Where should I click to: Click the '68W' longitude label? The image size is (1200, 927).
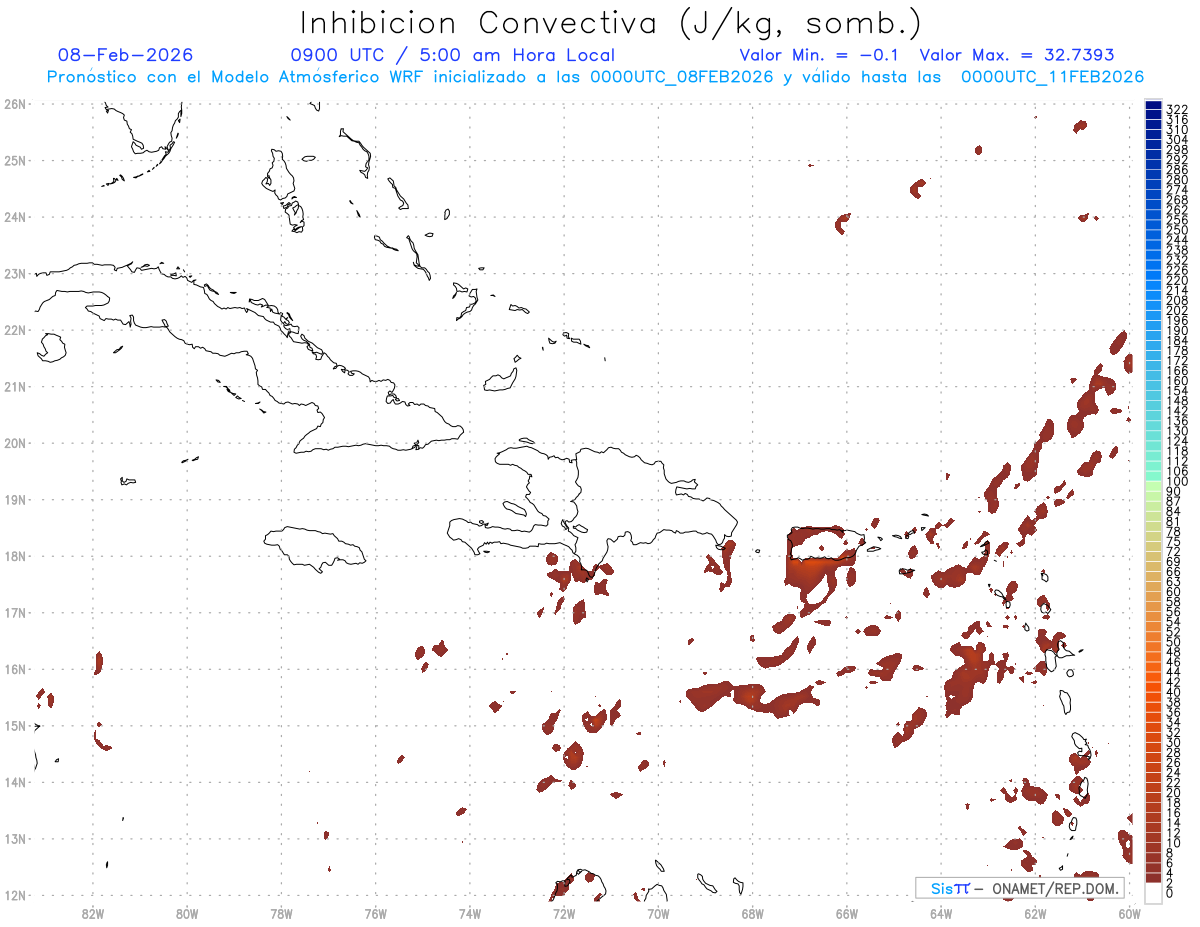pos(753,913)
